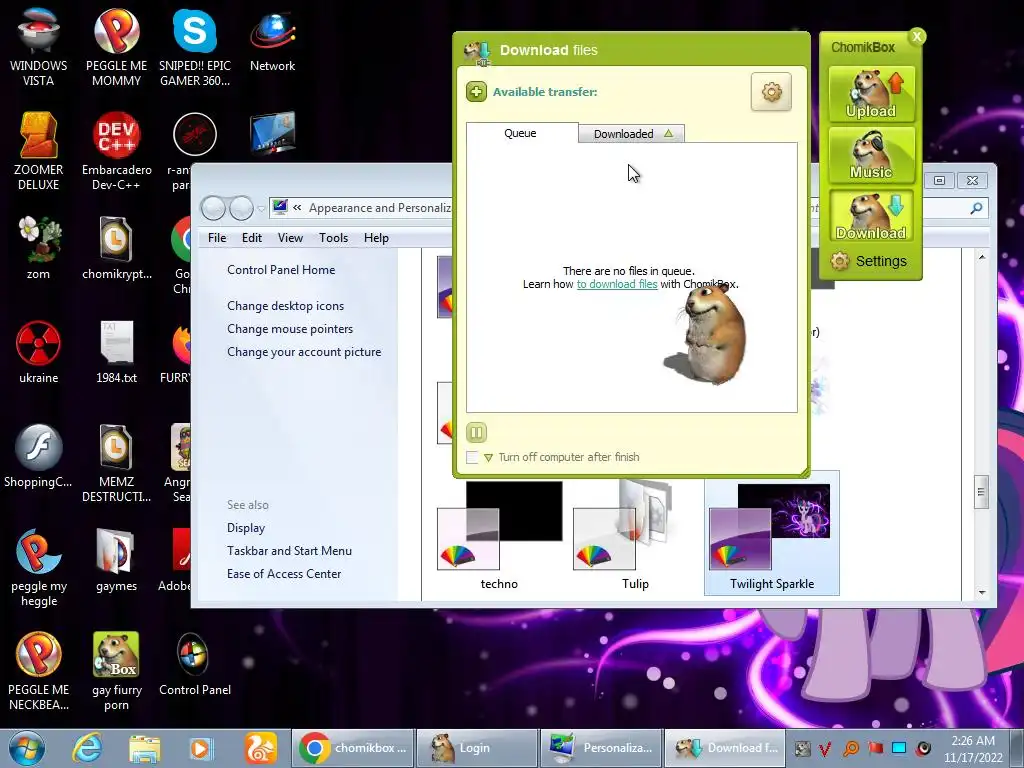The image size is (1024, 768).
Task: Open WINDOWS VISTA desktop icon
Action: tap(39, 46)
